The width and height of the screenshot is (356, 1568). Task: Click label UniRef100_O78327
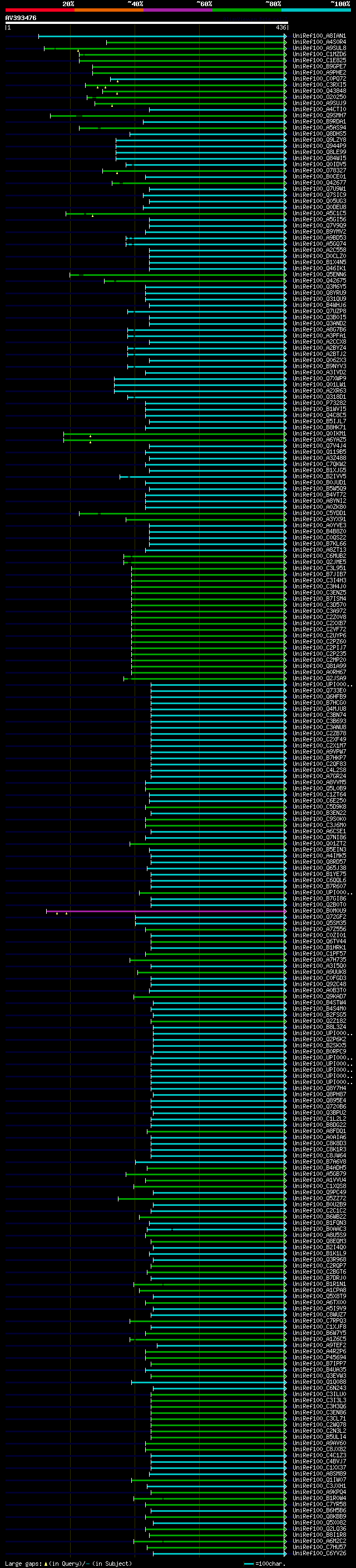tap(319, 171)
